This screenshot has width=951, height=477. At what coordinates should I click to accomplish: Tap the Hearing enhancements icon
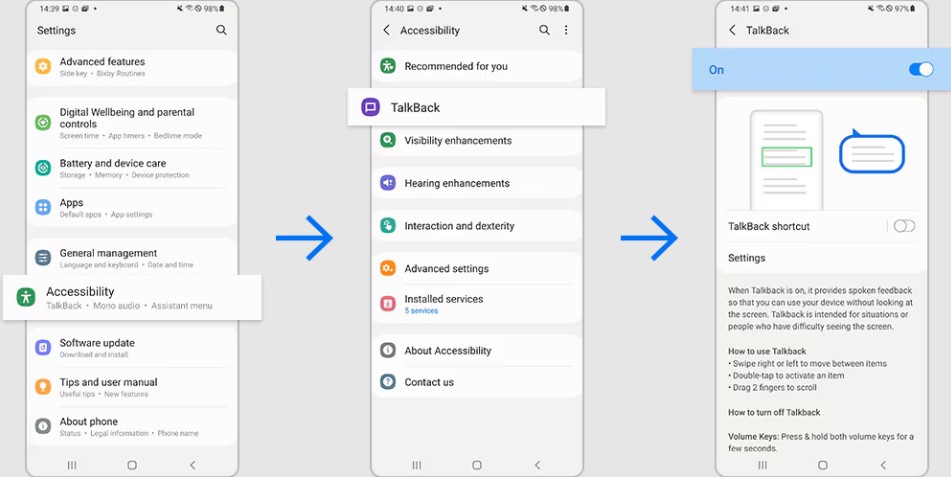(x=388, y=183)
